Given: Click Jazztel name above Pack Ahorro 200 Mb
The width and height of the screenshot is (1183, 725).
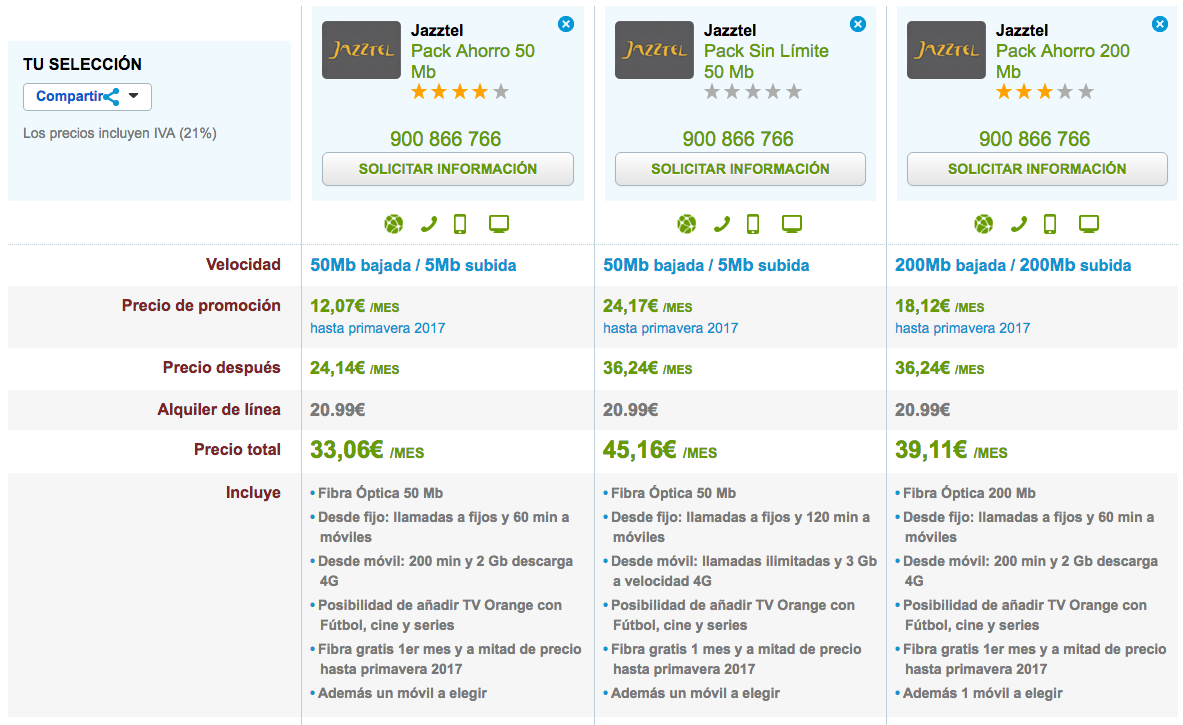Looking at the screenshot, I should coord(1022,30).
